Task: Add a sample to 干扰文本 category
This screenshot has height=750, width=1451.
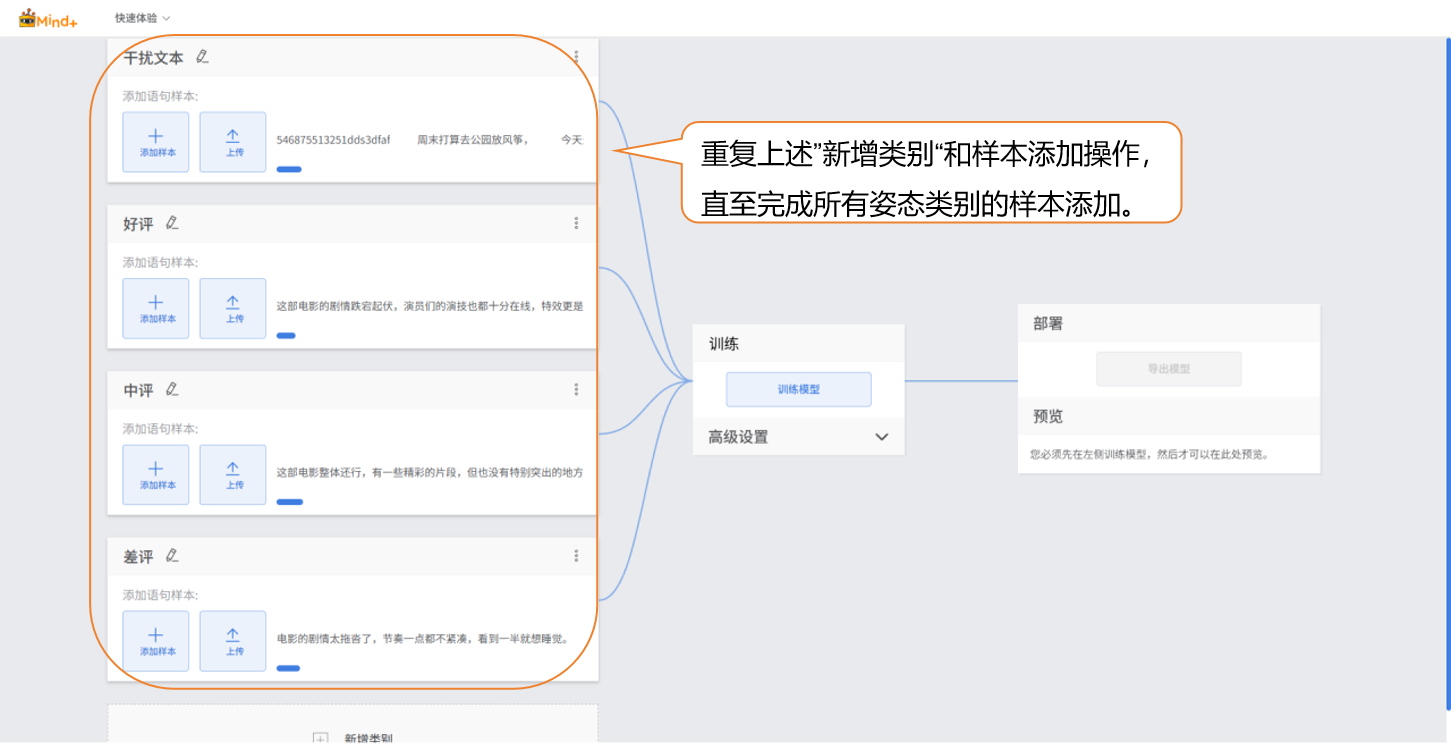Action: 156,142
